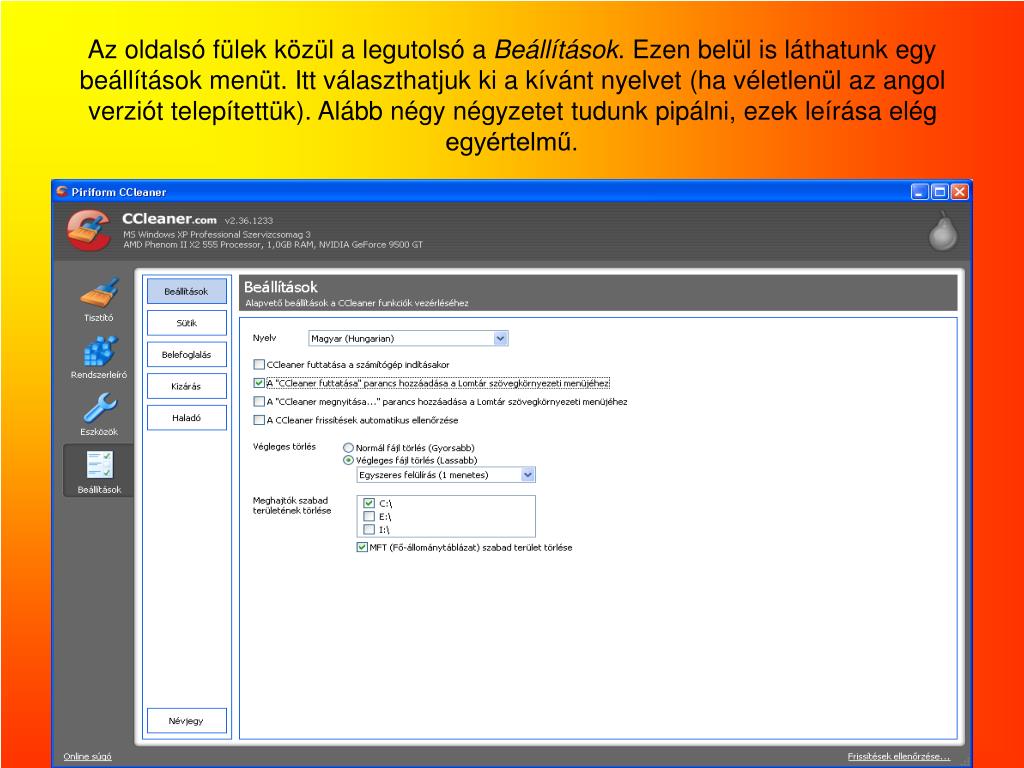Click the Alapvető beállítások subtitle text

[357, 303]
